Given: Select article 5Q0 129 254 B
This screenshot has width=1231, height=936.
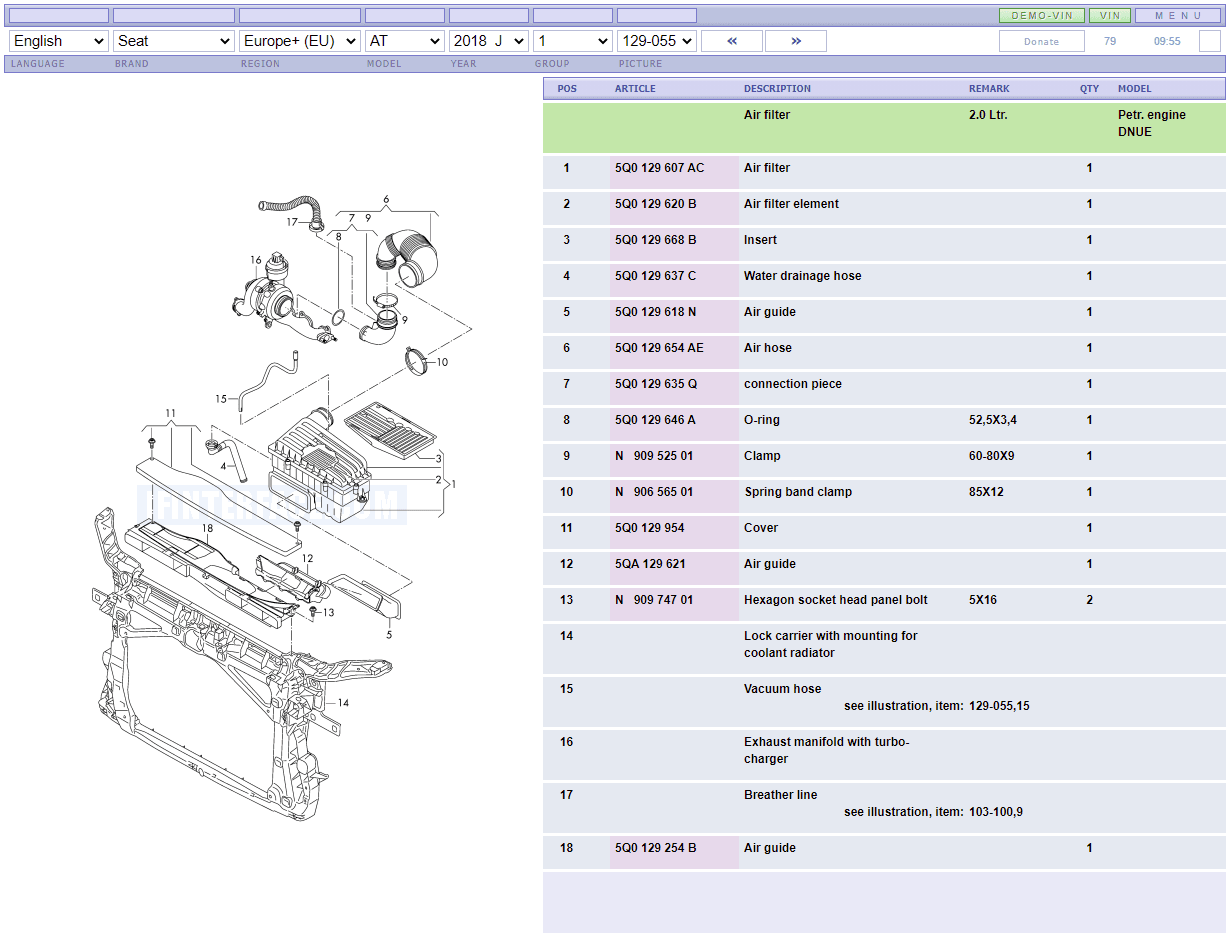Looking at the screenshot, I should [655, 848].
